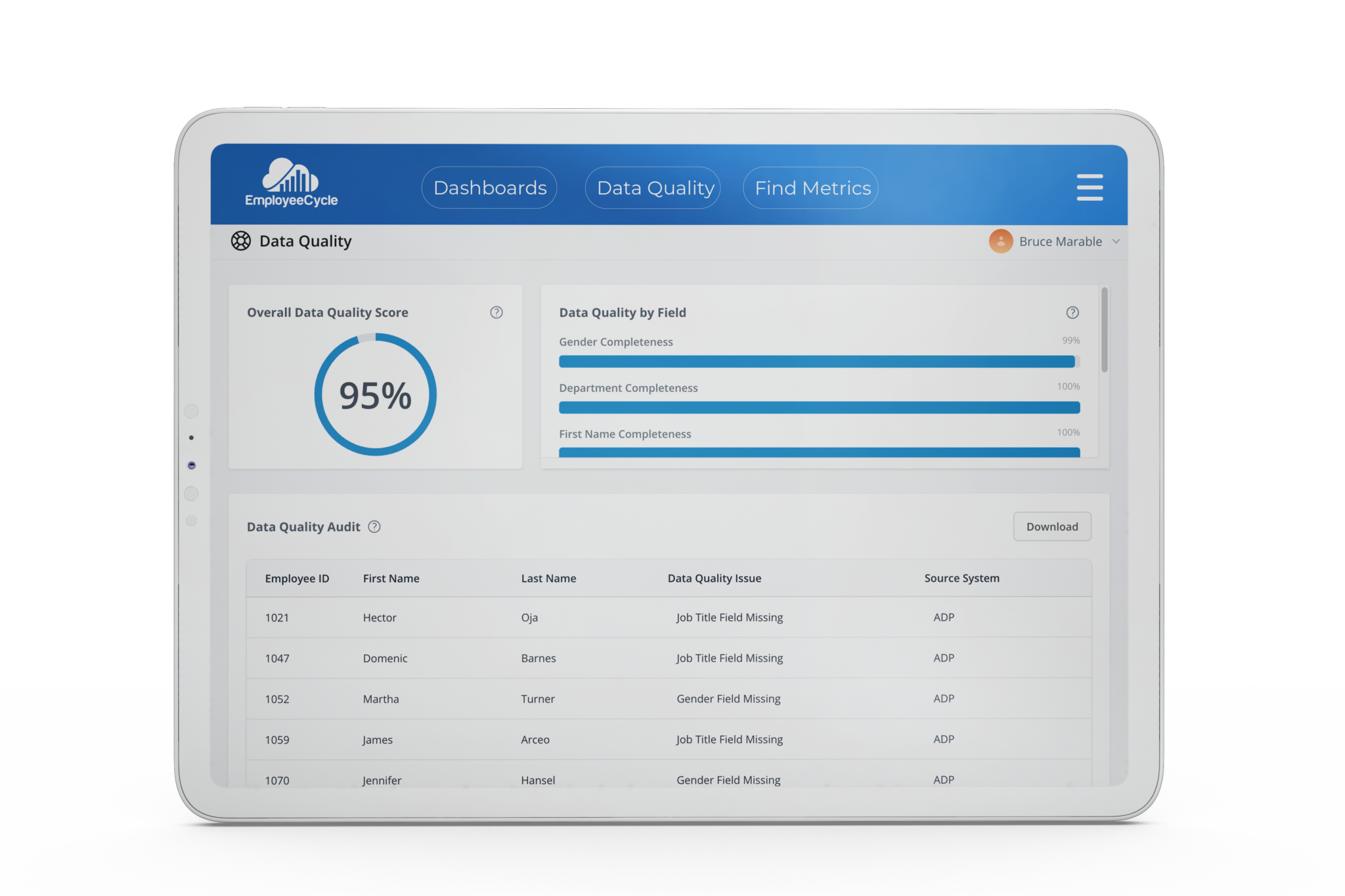Navigate to Dashboards
The image size is (1345, 896).
[x=489, y=187]
